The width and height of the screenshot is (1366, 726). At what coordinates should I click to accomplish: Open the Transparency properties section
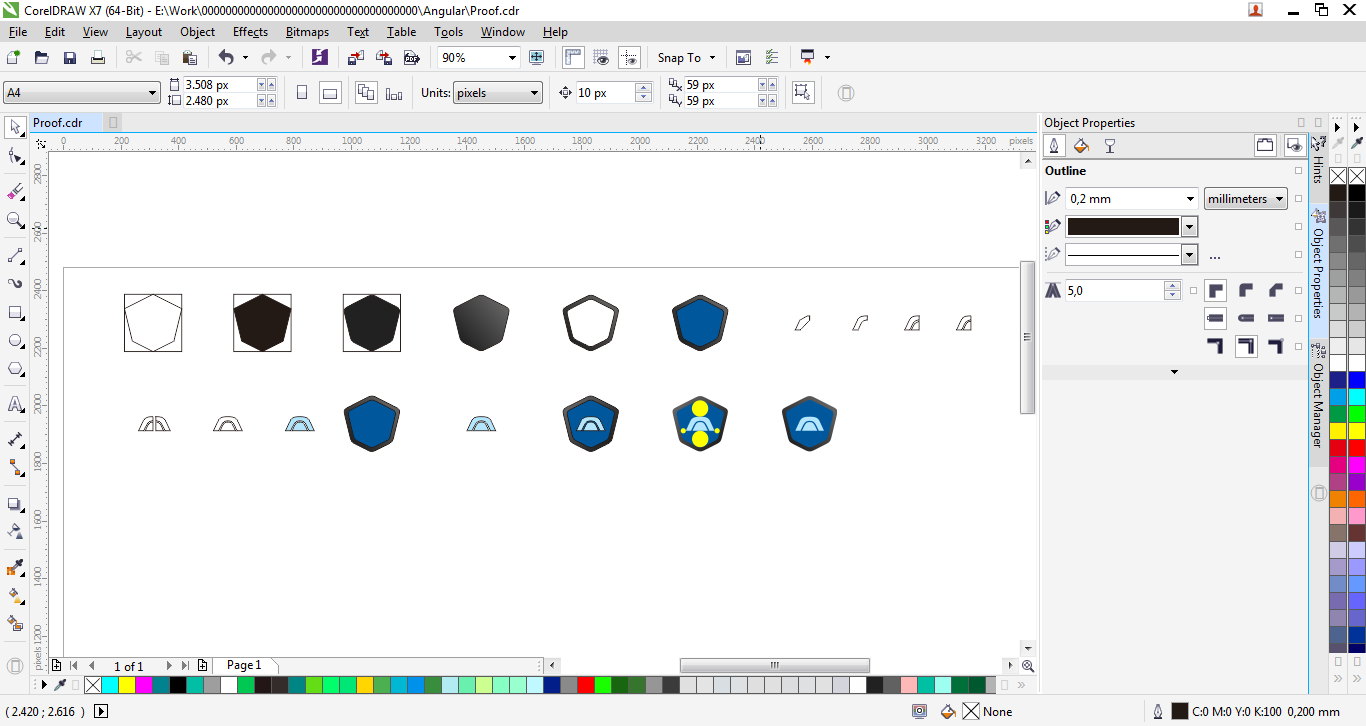pos(1109,146)
